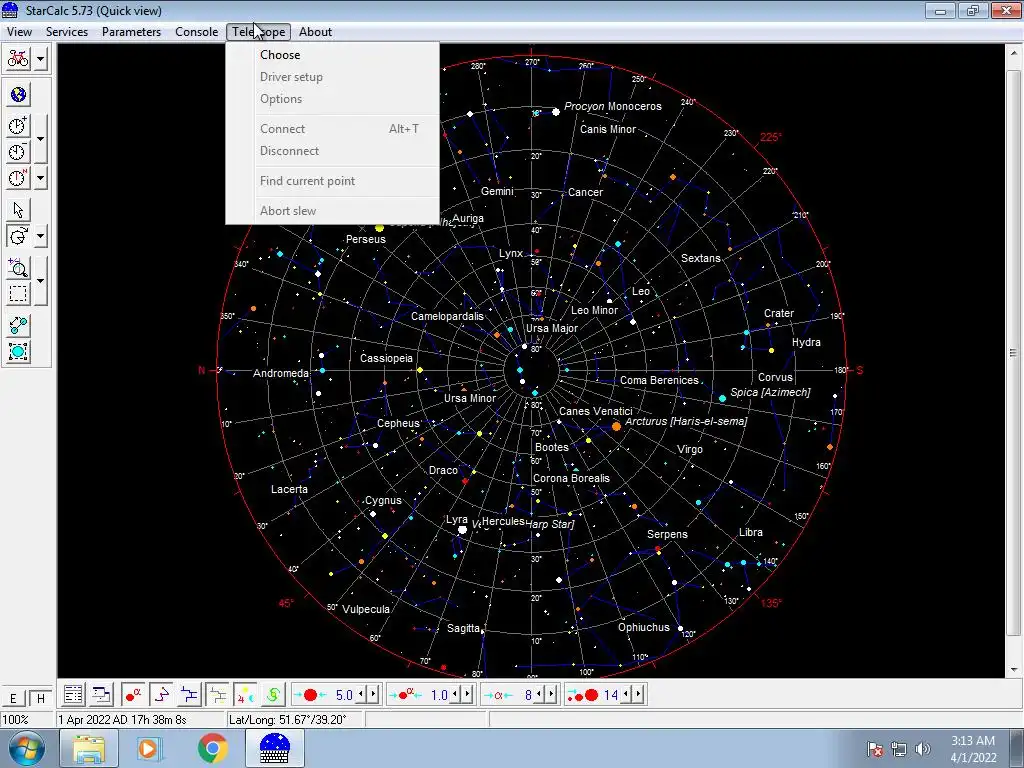Toggle horizontal H coordinate mode
The image size is (1024, 768).
click(x=40, y=698)
